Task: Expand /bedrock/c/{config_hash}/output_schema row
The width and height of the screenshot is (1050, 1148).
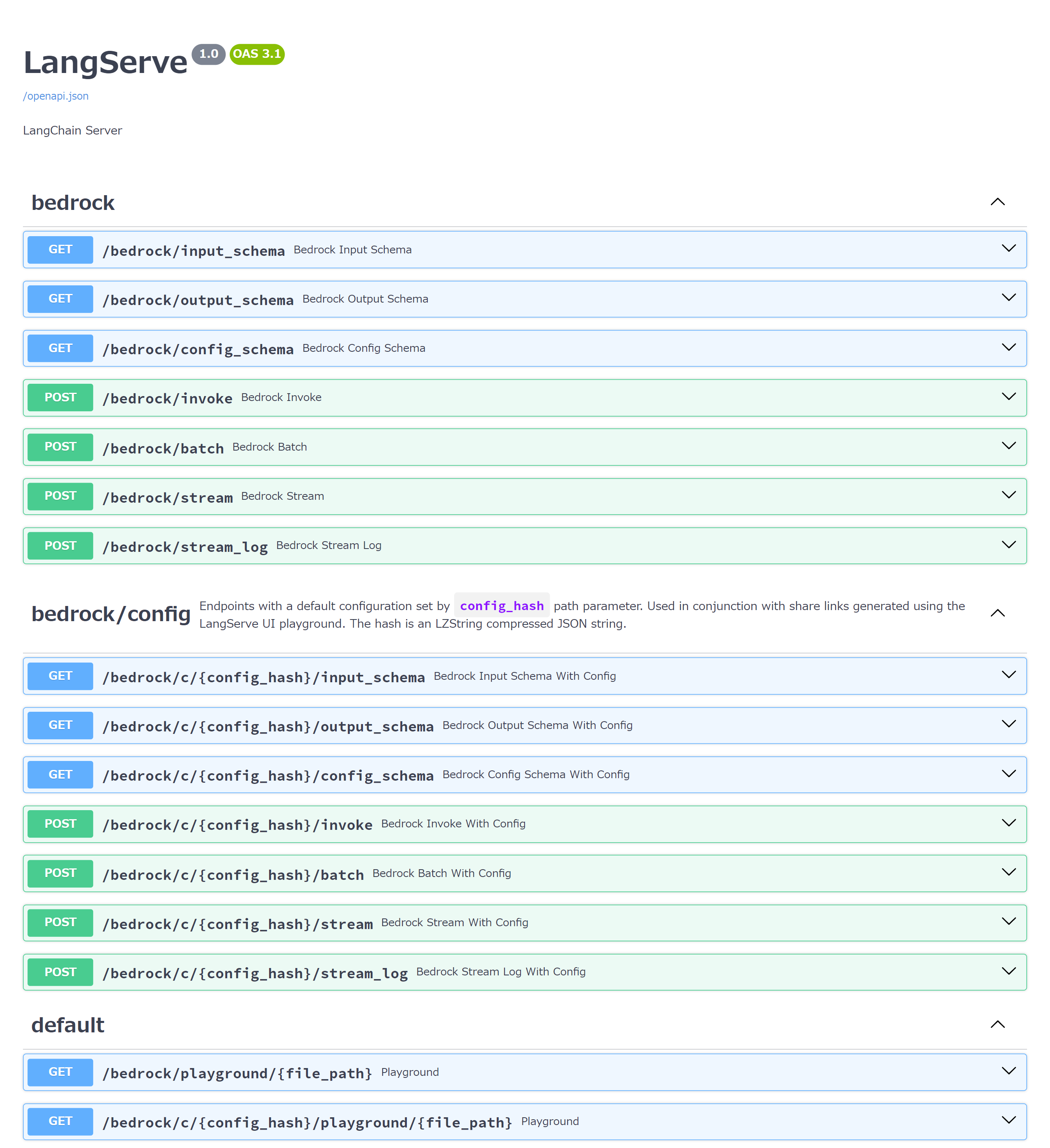Action: coord(1009,724)
